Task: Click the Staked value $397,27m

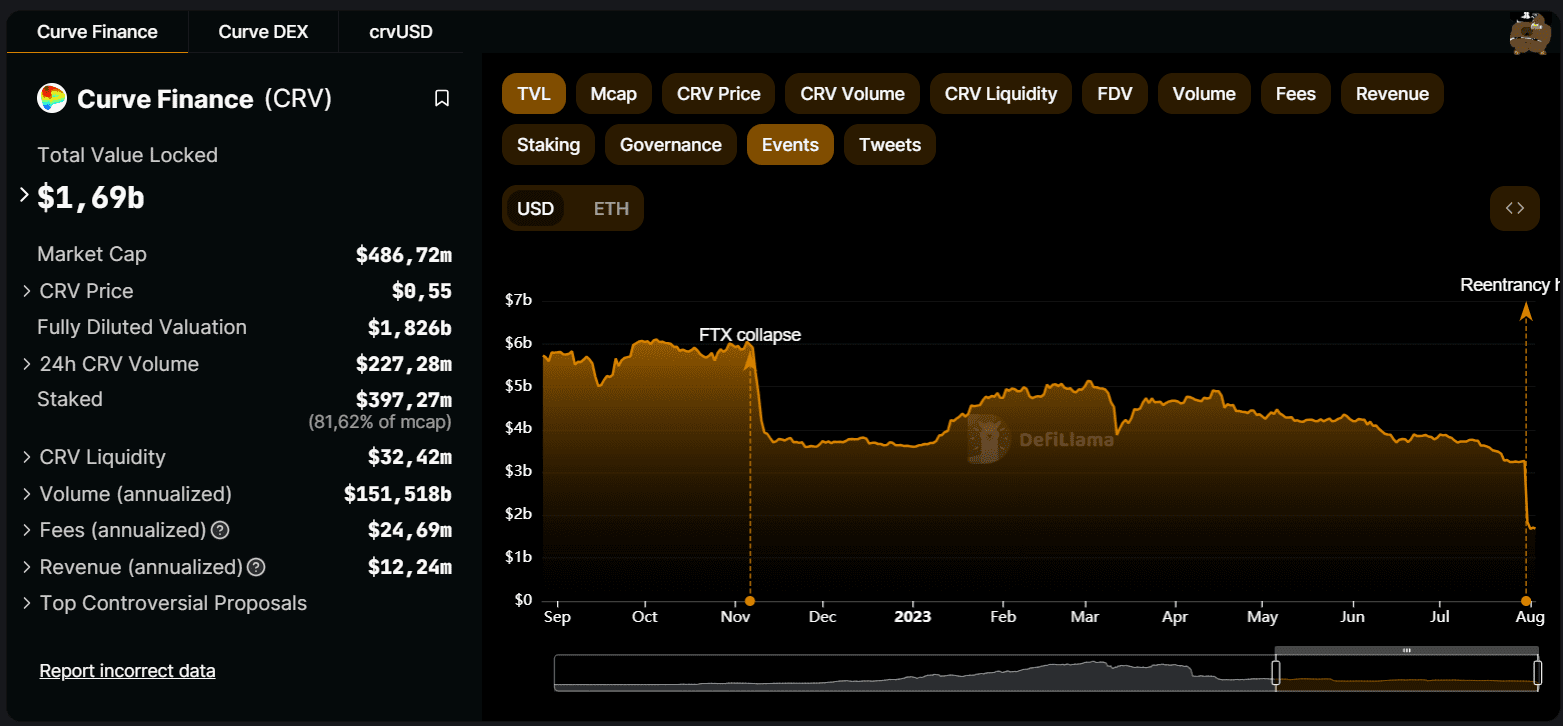Action: [404, 400]
